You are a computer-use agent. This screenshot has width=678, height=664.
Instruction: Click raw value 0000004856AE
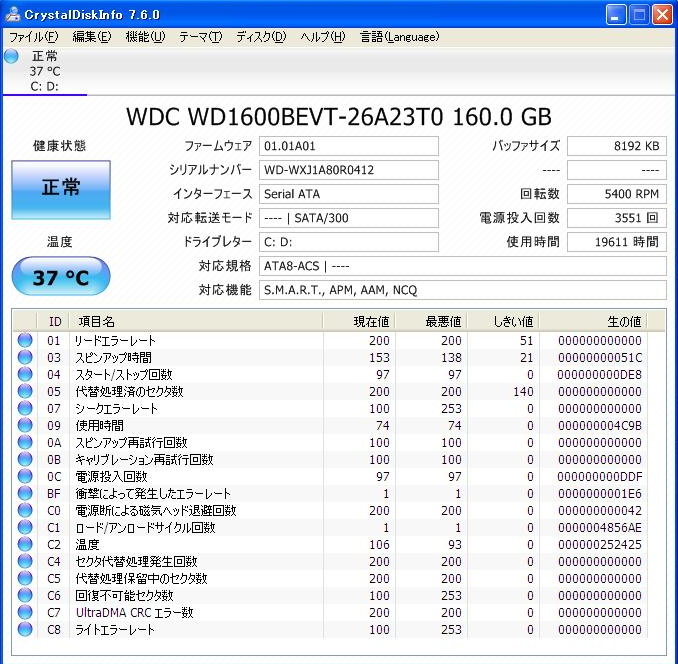pyautogui.click(x=600, y=527)
